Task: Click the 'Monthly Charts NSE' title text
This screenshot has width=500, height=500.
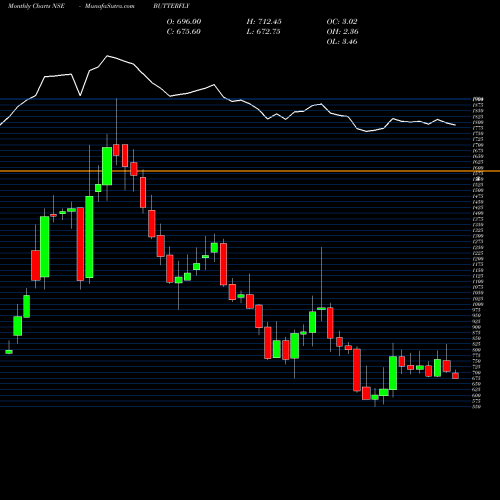Action: click(36, 6)
